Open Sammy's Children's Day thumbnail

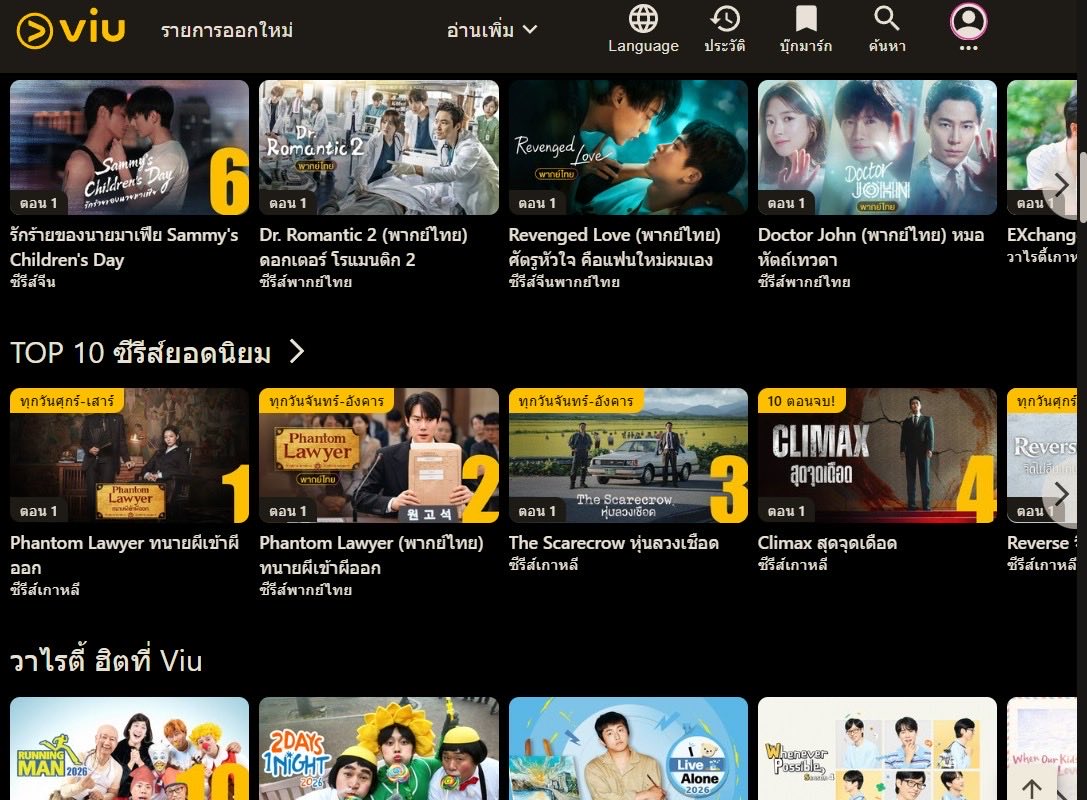pos(129,147)
